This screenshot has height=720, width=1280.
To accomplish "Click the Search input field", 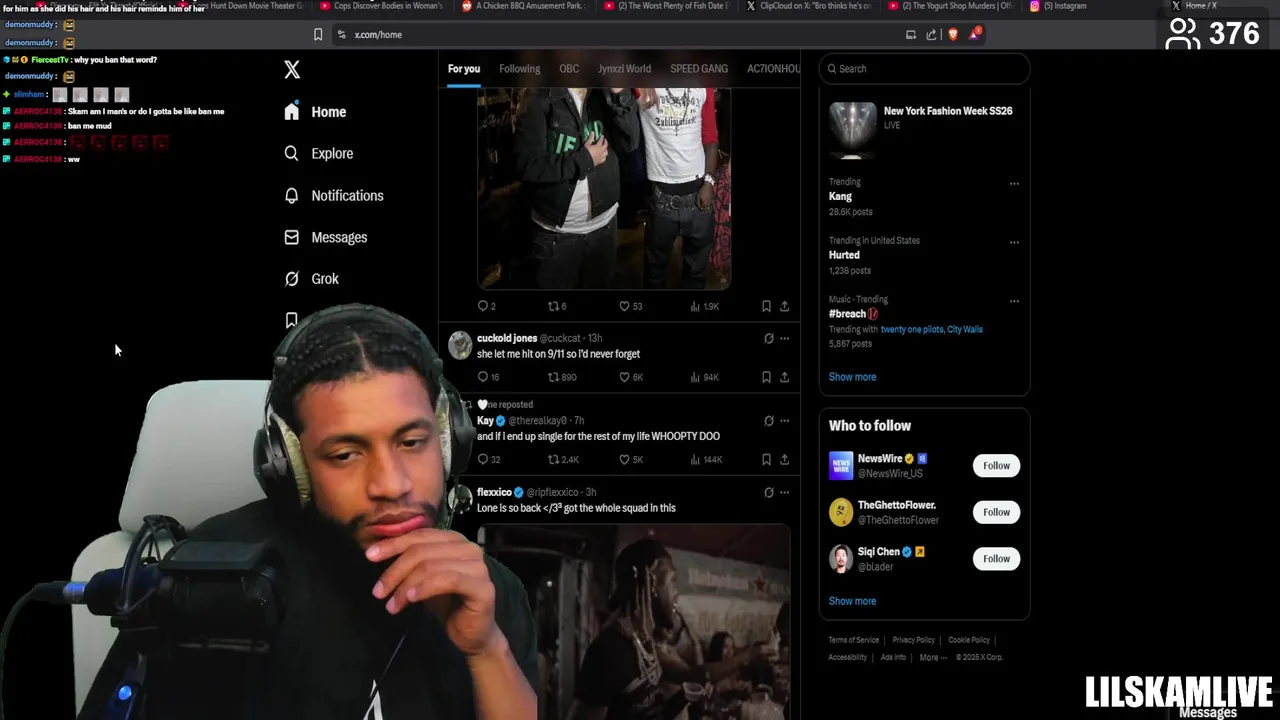I will (x=924, y=69).
